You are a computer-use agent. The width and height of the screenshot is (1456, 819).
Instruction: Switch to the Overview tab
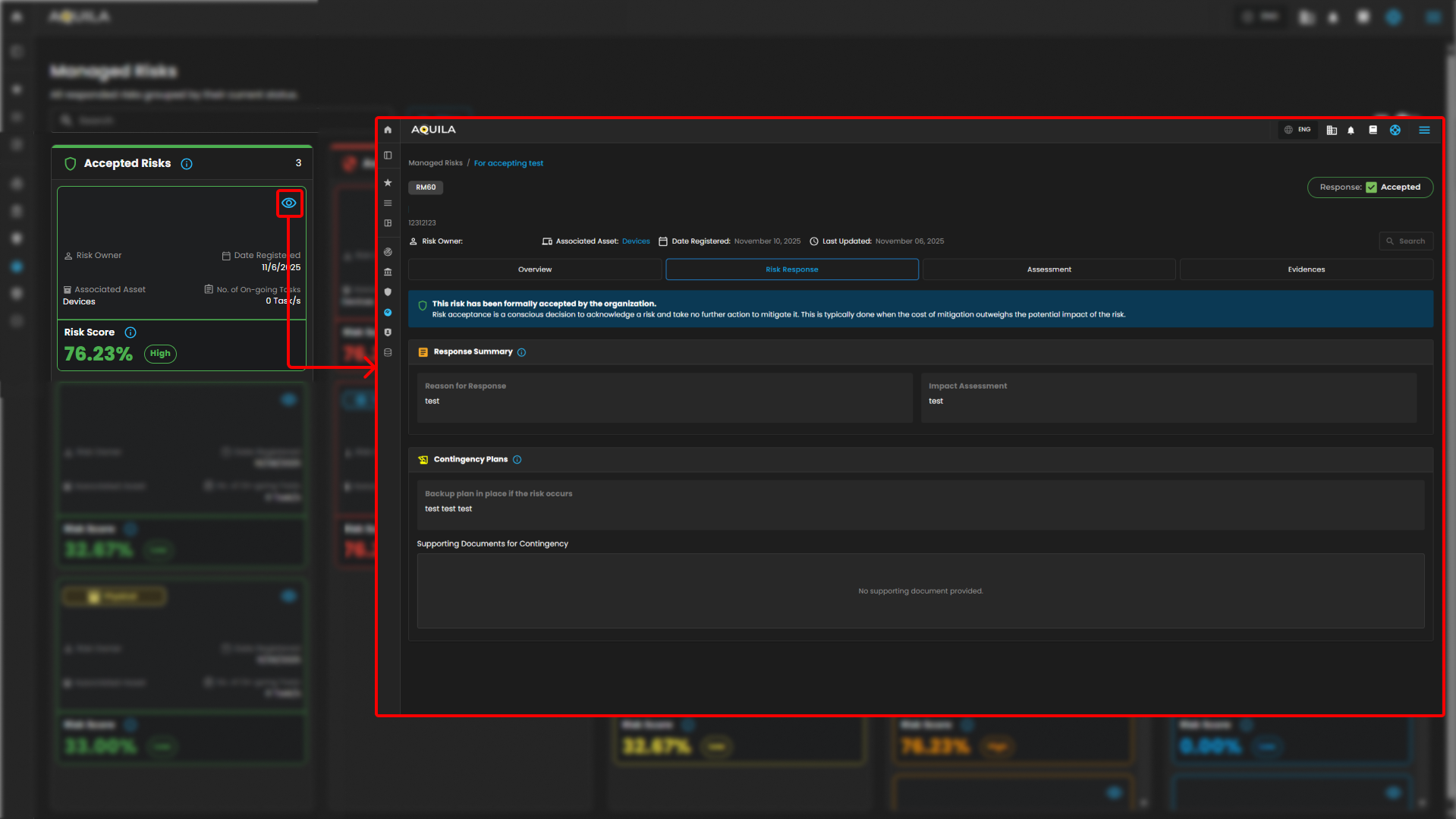coord(534,269)
